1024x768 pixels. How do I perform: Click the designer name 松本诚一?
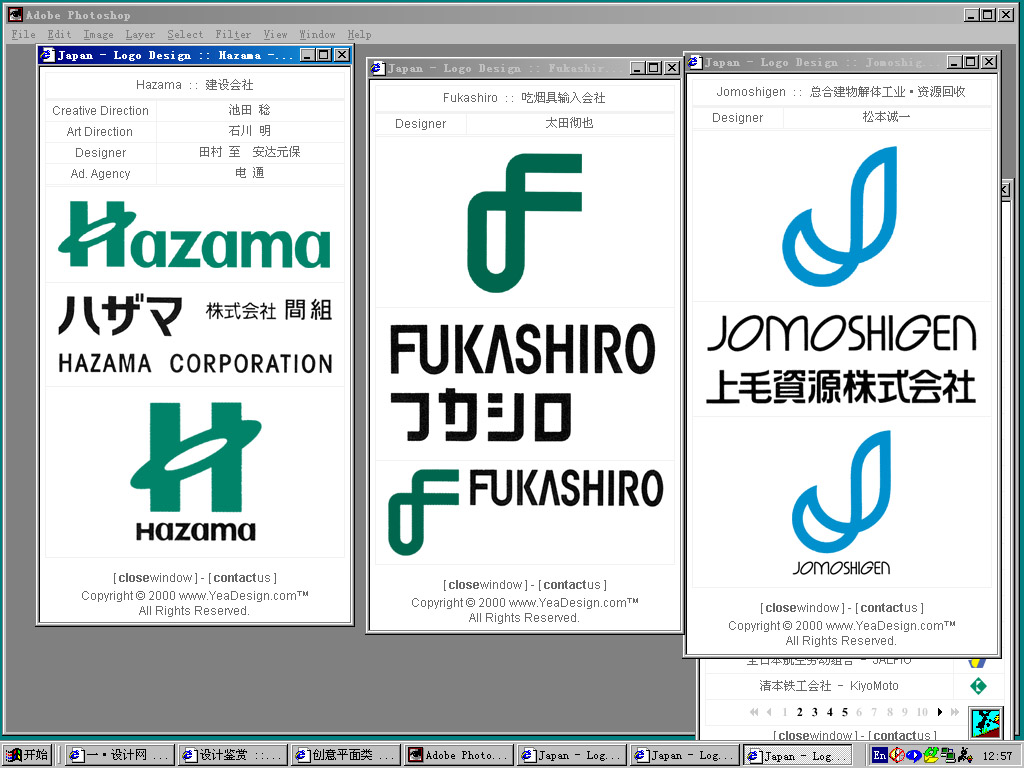pyautogui.click(x=886, y=118)
